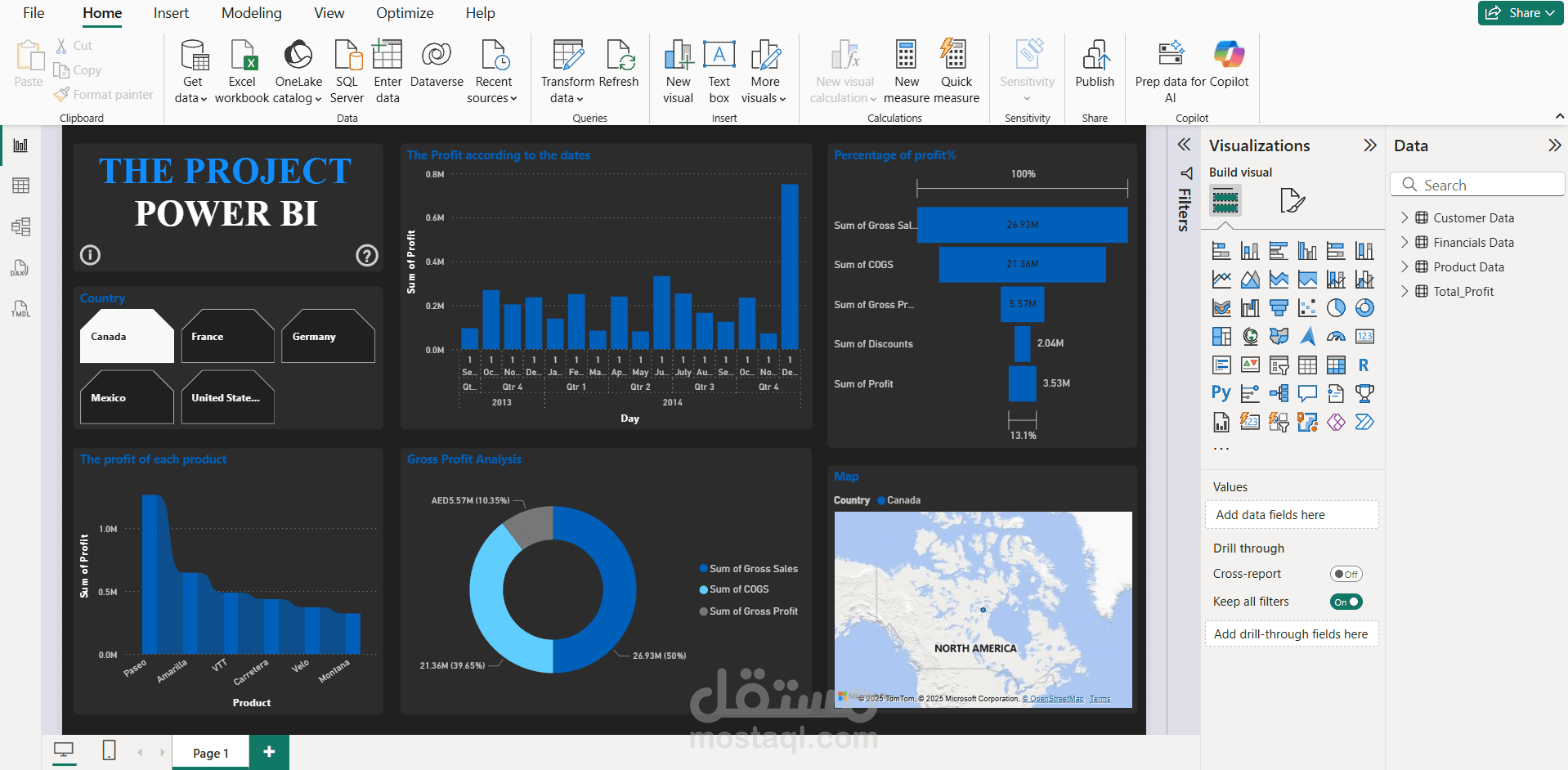Viewport: 1568px width, 770px height.
Task: Open Report view in left sidebar
Action: coord(20,145)
